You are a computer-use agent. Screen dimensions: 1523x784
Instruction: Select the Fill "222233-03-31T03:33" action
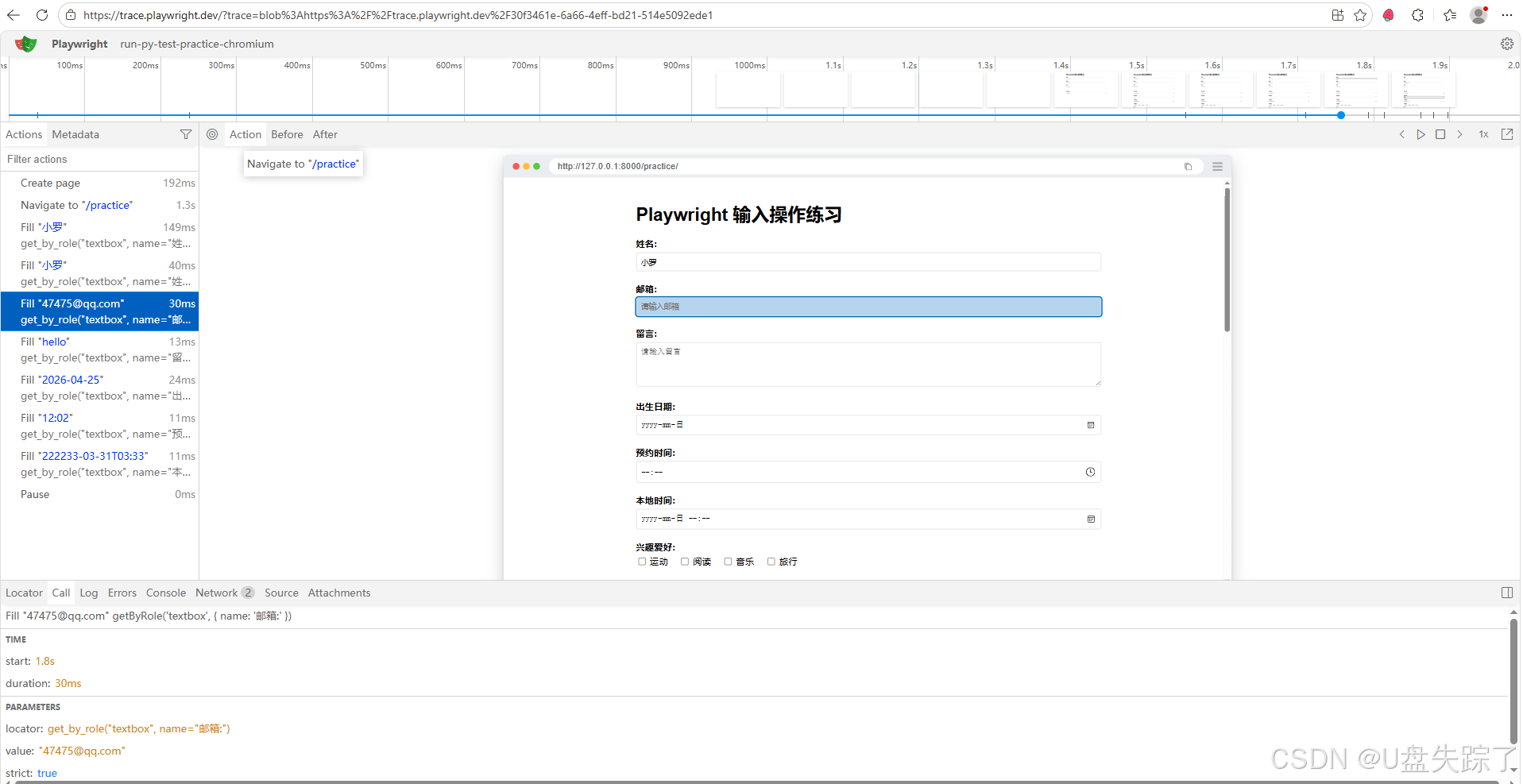pyautogui.click(x=99, y=464)
